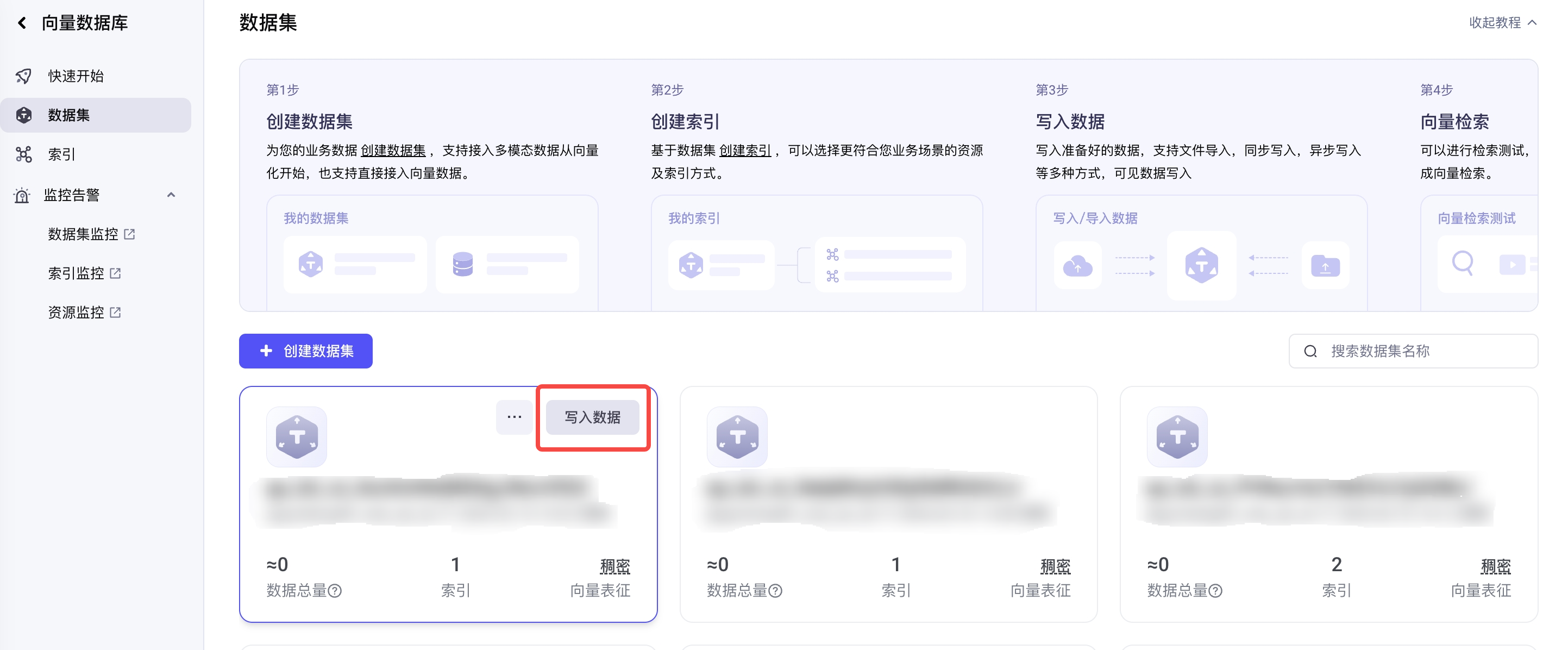Image resolution: width=1568 pixels, height=650 pixels.
Task: Collapse the 监控告警 section chevron
Action: pyautogui.click(x=171, y=195)
